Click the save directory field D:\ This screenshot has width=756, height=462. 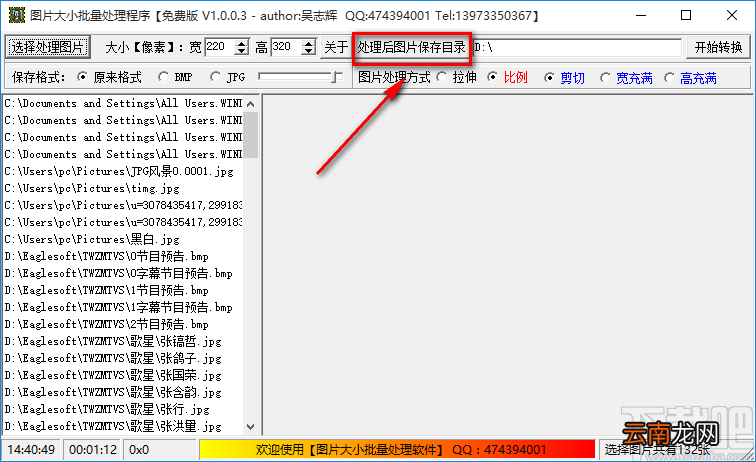[x=577, y=47]
